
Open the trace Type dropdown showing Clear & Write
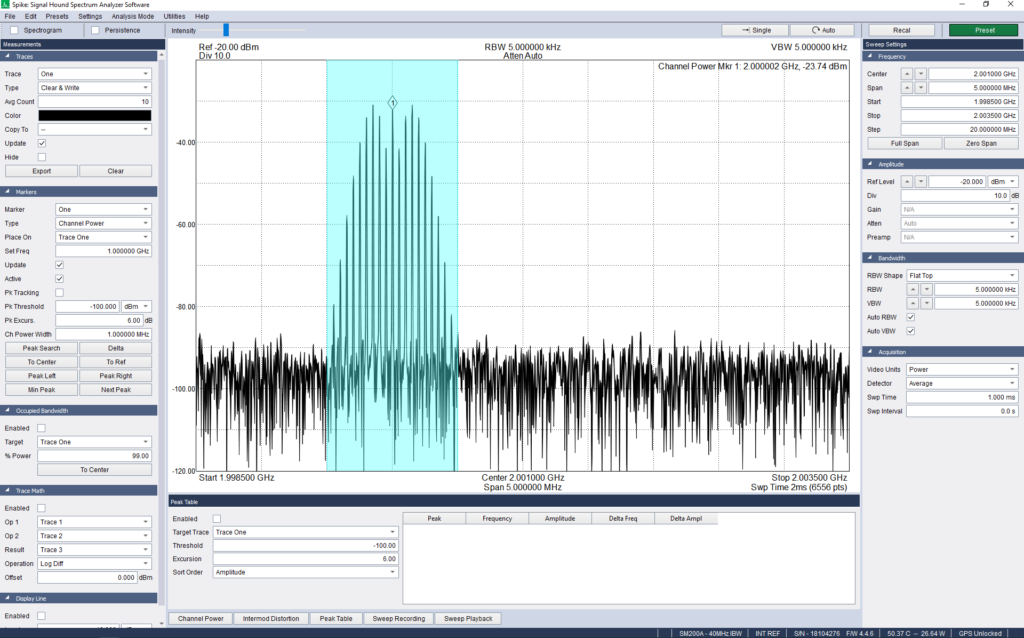pyautogui.click(x=94, y=87)
